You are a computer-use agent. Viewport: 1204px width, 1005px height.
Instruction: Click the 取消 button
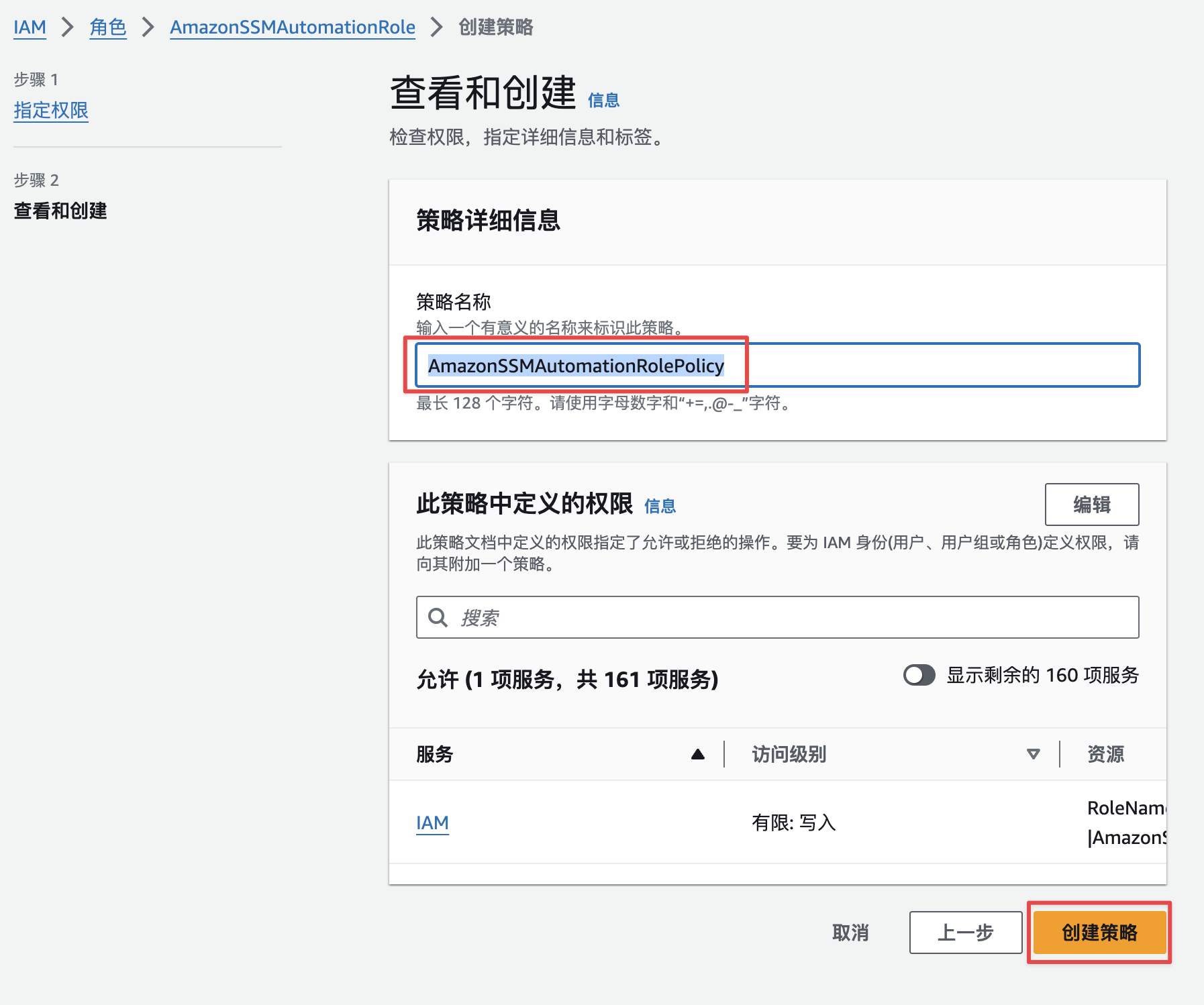point(850,933)
